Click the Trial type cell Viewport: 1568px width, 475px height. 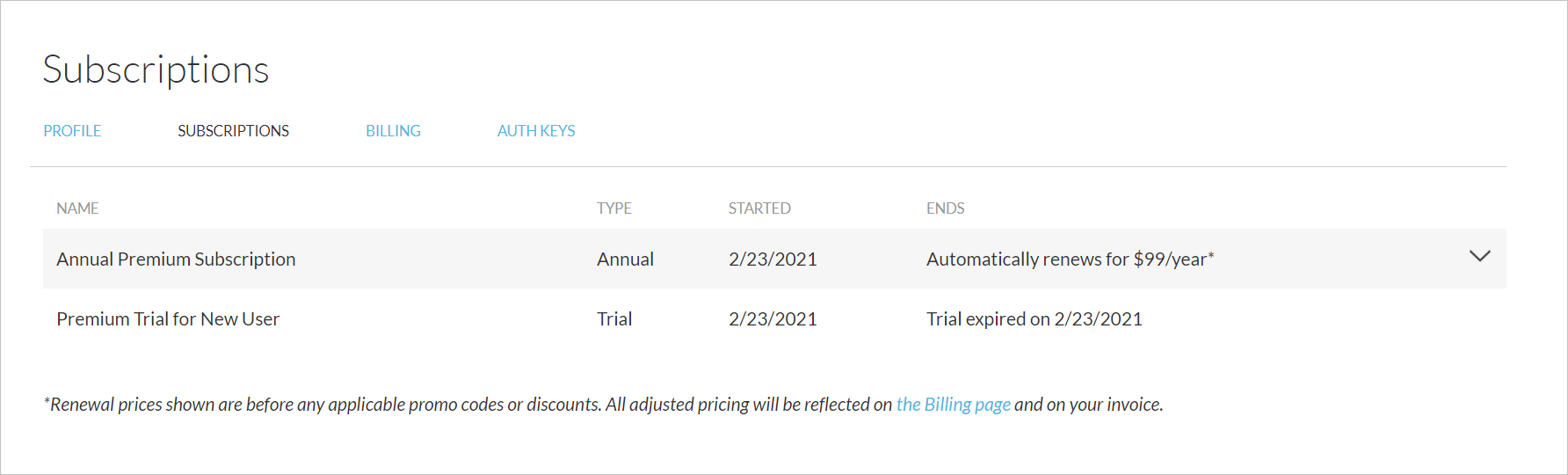point(614,319)
